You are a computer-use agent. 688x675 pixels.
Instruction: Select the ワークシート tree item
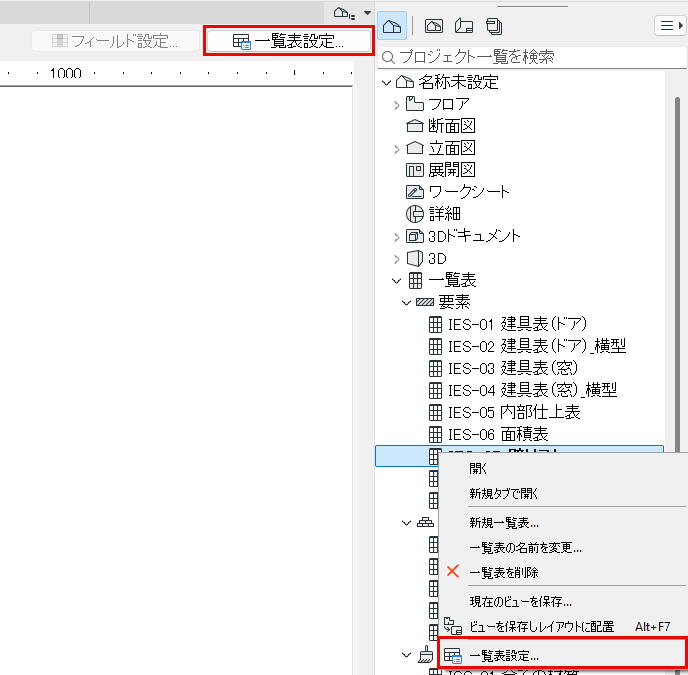469,192
